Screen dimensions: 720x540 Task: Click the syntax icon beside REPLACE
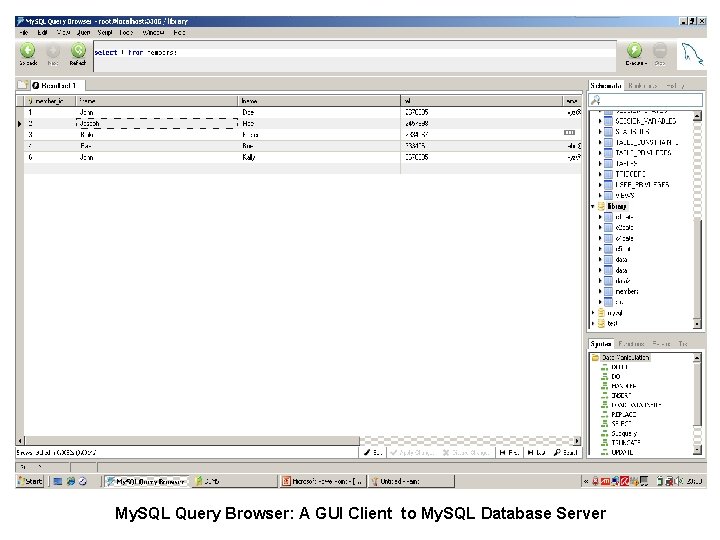pos(605,414)
